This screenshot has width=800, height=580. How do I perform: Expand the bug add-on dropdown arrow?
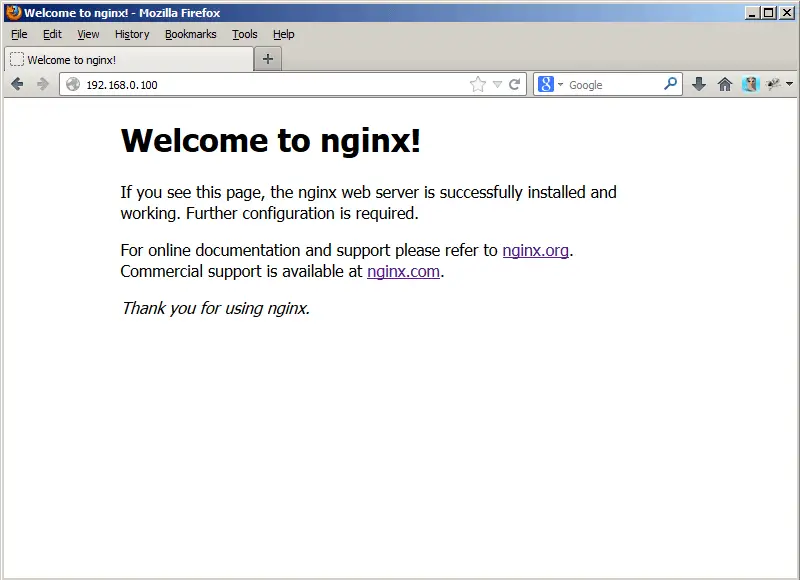[789, 84]
